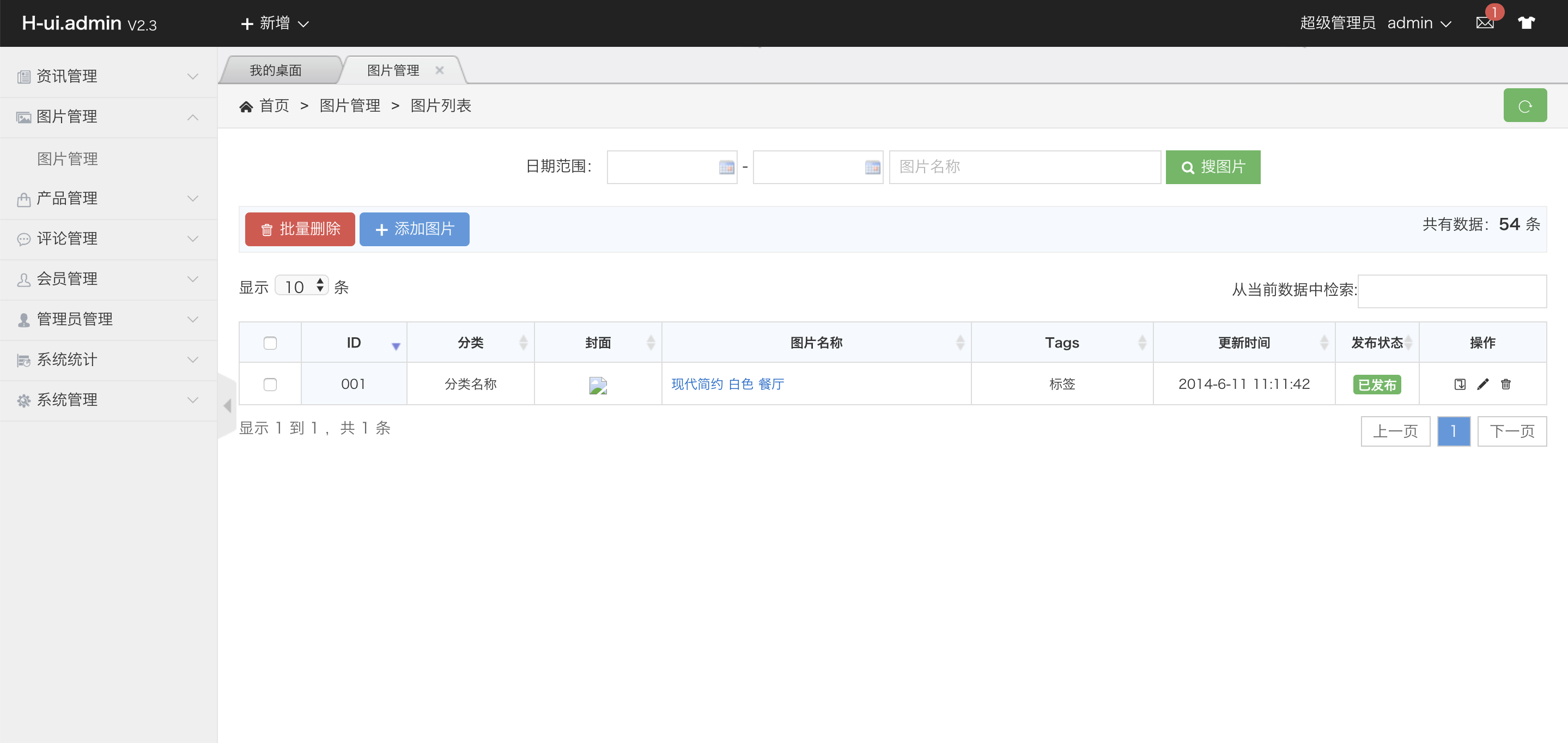The image size is (1568, 743).
Task: Click the t-shirt skin/theme icon
Action: coord(1527,22)
